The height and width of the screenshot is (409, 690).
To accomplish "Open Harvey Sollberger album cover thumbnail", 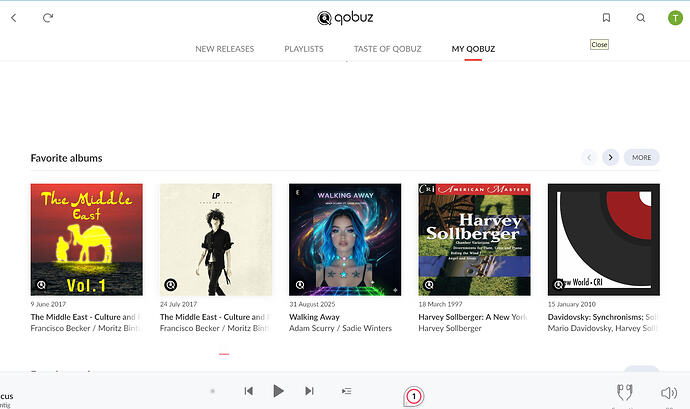I will tap(474, 239).
